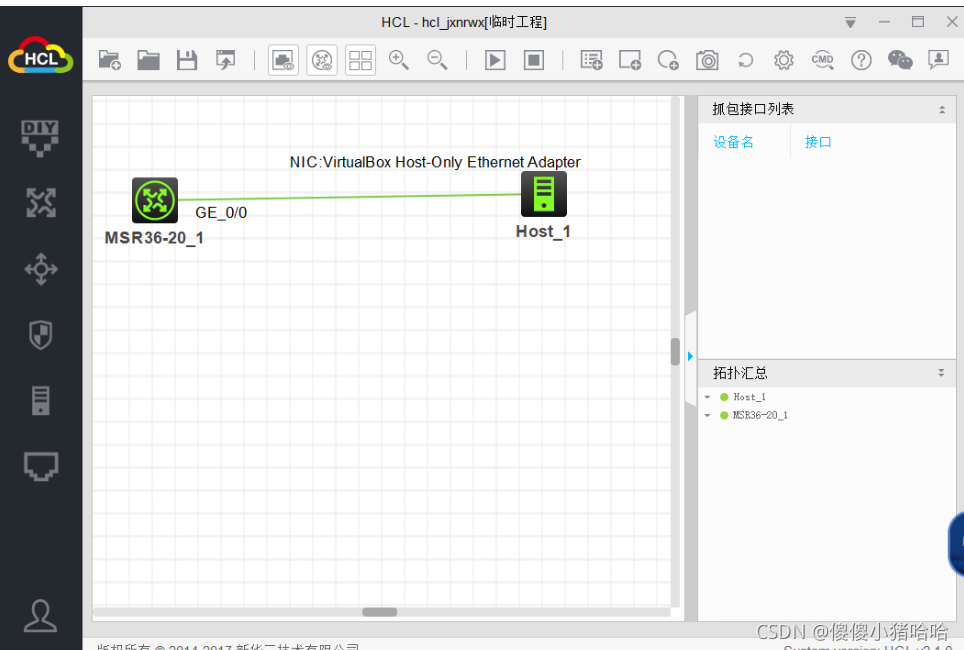This screenshot has height=650, width=964.
Task: Stop all devices with stop button
Action: click(x=534, y=60)
